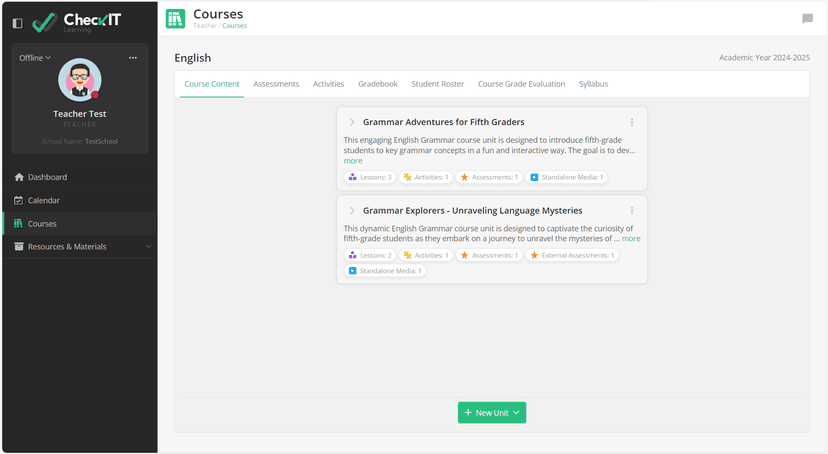Switch to Course Content tab
Viewport: 828px width, 454px height.
click(212, 84)
